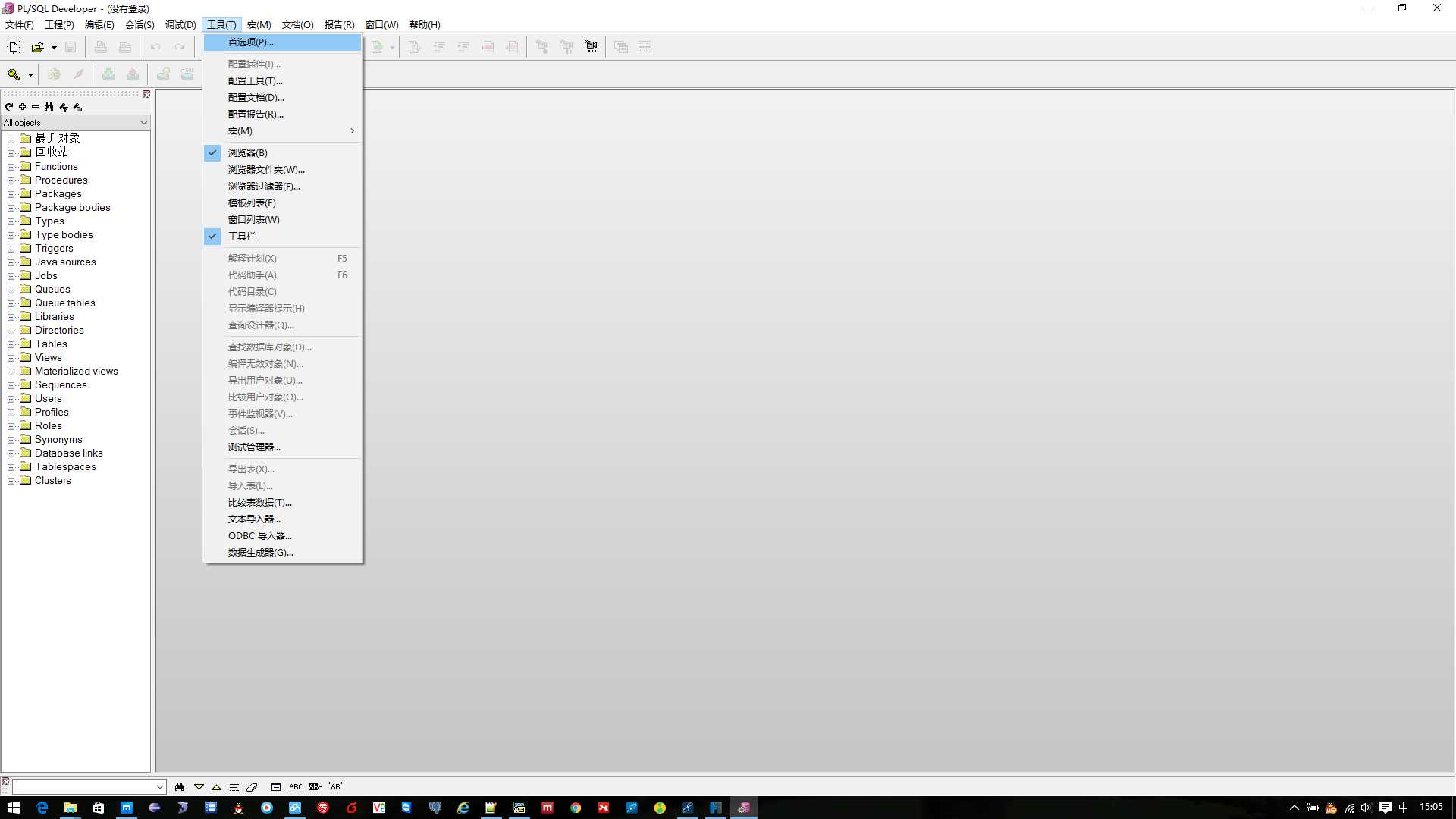
Task: Open Chrome from the taskbar
Action: (x=576, y=808)
